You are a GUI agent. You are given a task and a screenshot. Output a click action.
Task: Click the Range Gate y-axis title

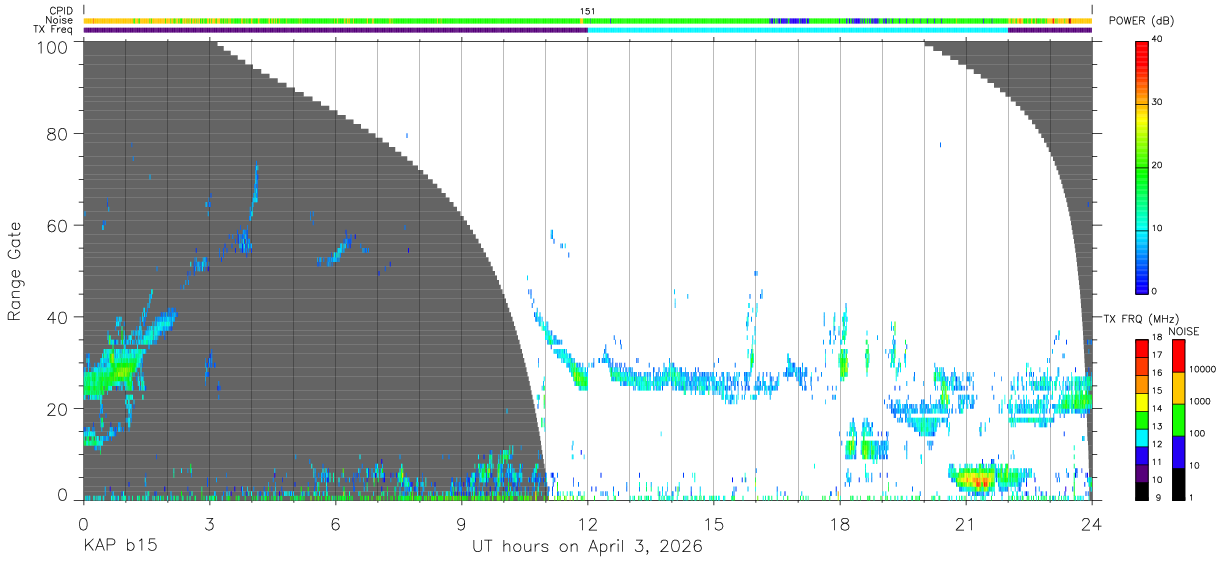click(15, 270)
